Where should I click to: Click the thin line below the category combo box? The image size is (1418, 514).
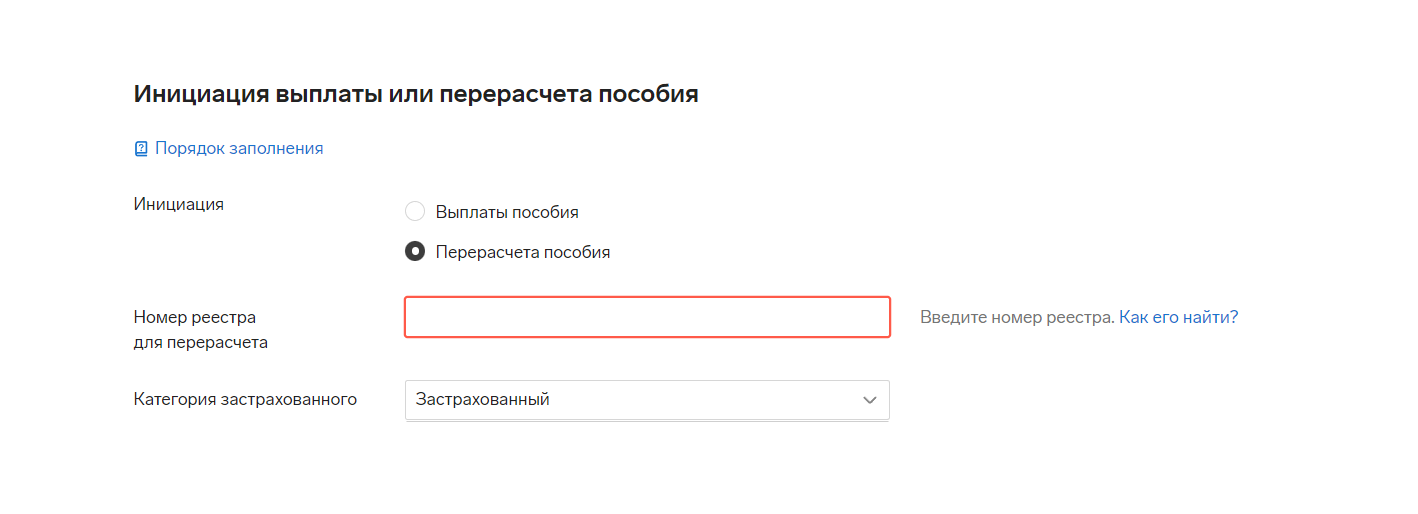647,421
